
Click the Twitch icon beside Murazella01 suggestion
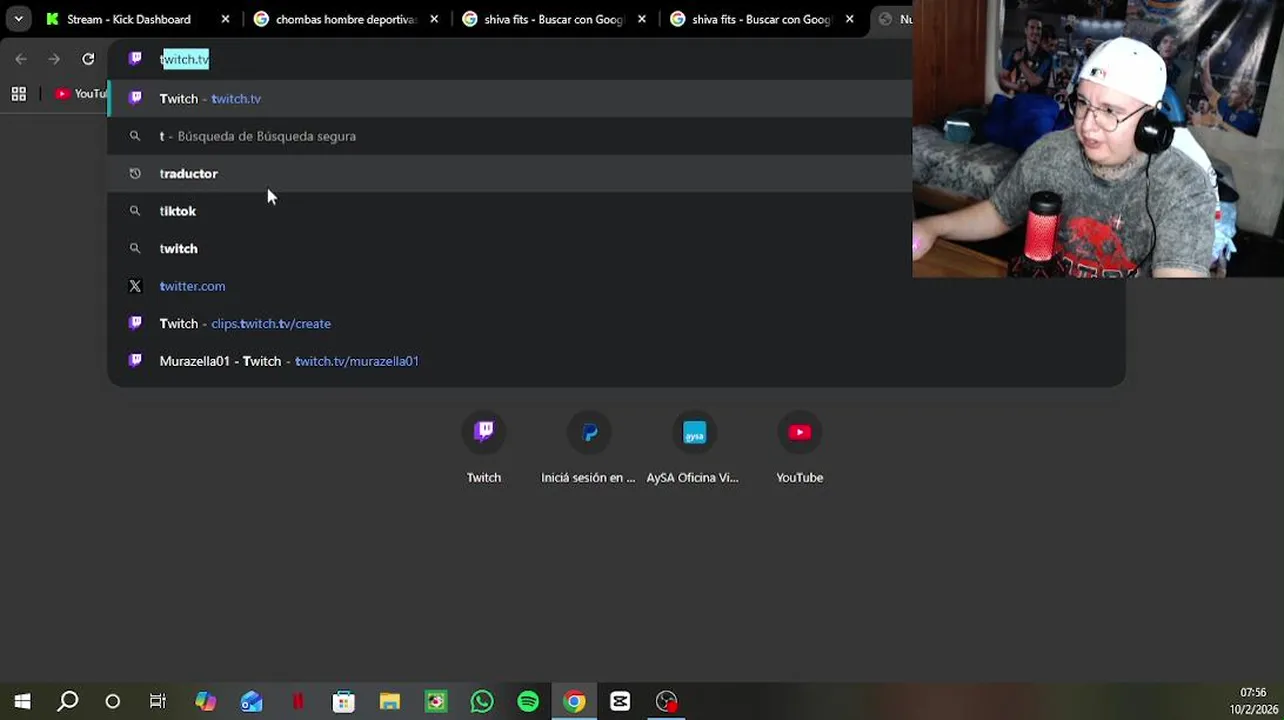tap(135, 361)
